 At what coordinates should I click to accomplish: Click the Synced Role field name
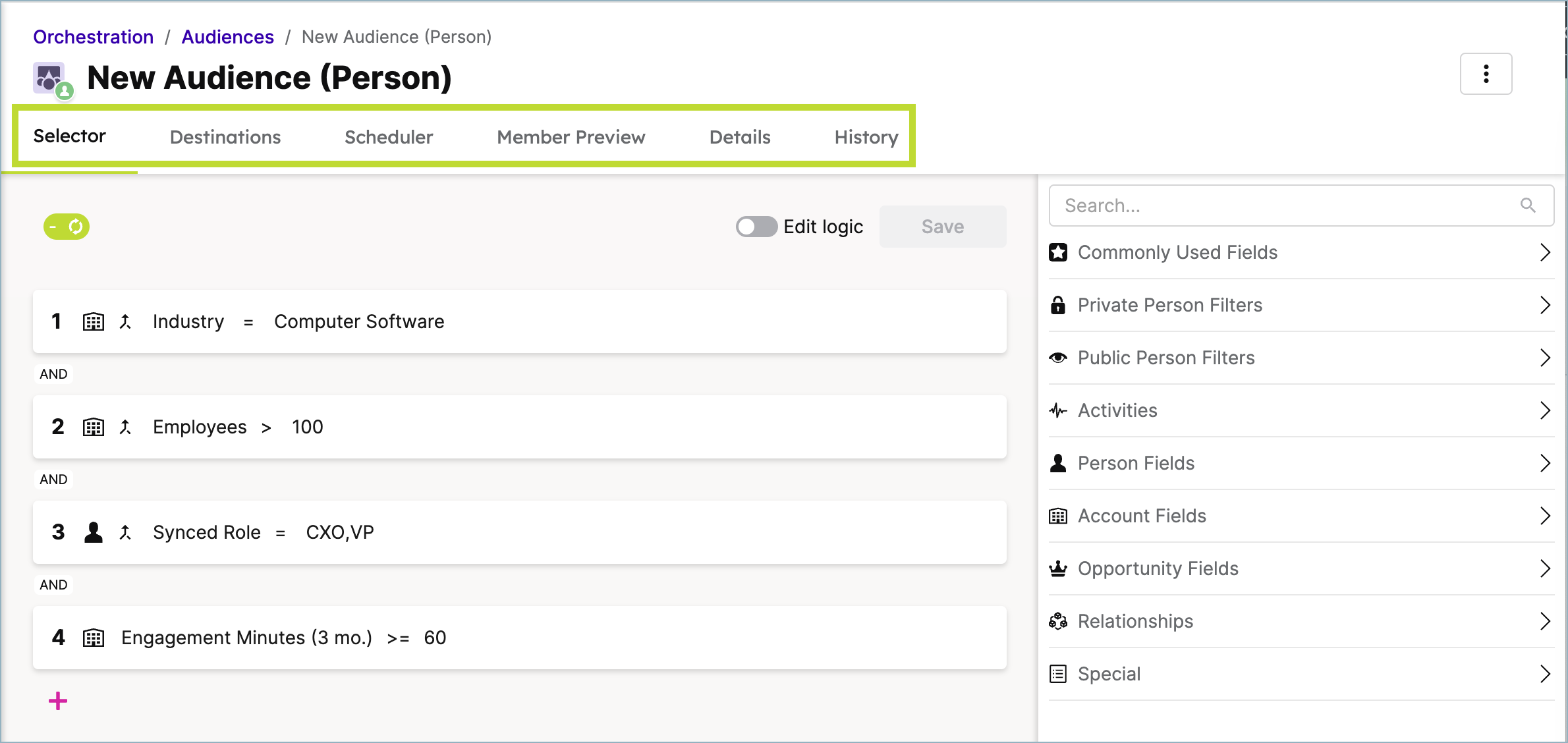207,532
